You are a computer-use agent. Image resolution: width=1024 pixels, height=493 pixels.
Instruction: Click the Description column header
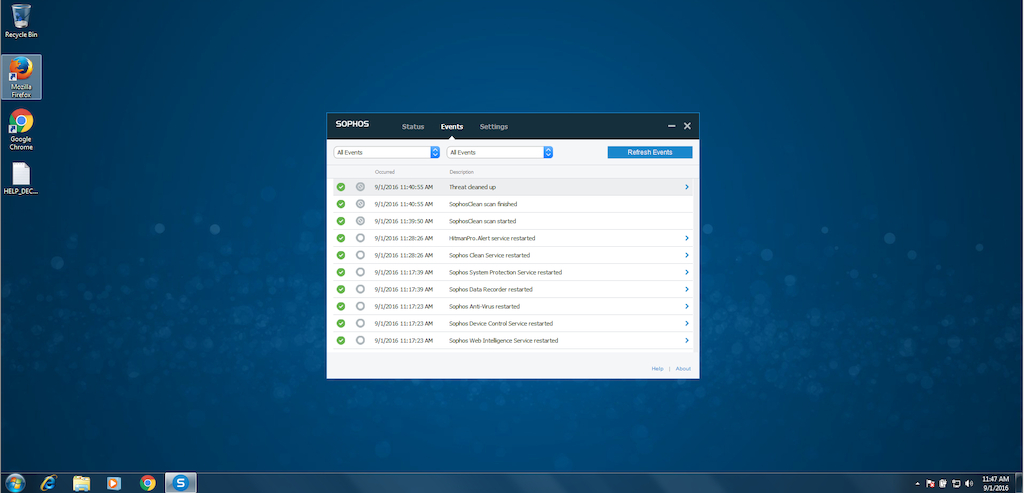pos(462,172)
